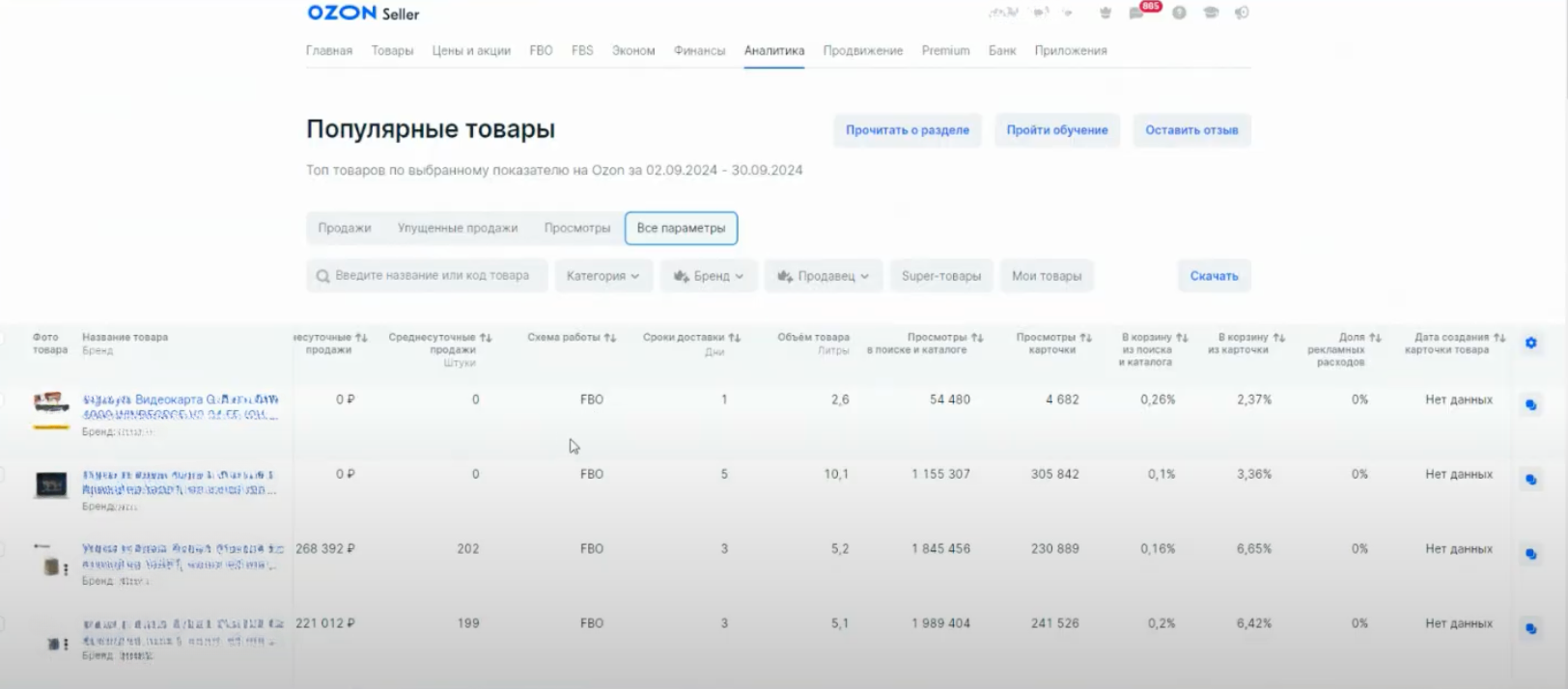This screenshot has width=1568, height=689.
Task: Click the search magnifier icon in the product field
Action: coord(323,276)
